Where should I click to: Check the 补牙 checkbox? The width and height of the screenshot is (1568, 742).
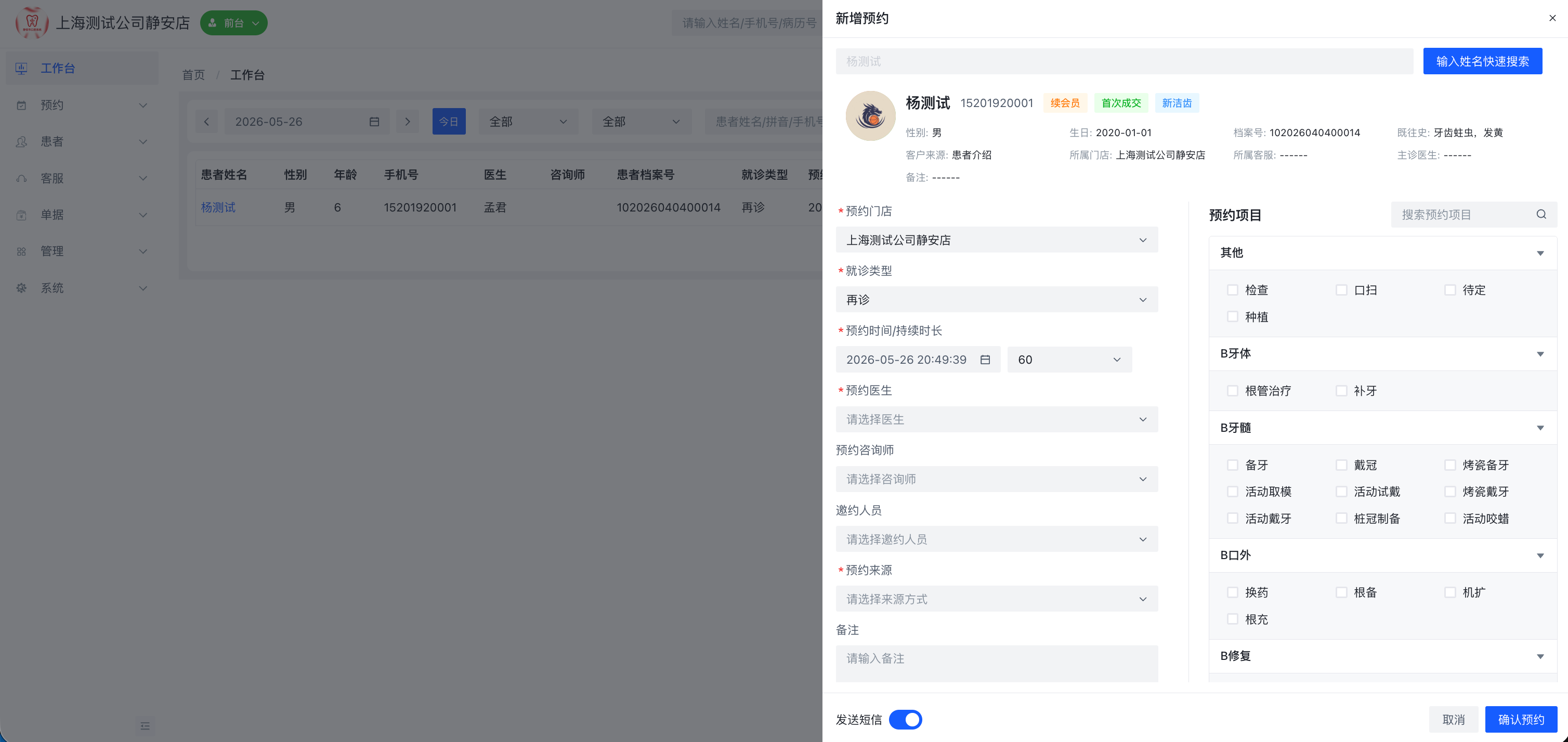(x=1341, y=390)
